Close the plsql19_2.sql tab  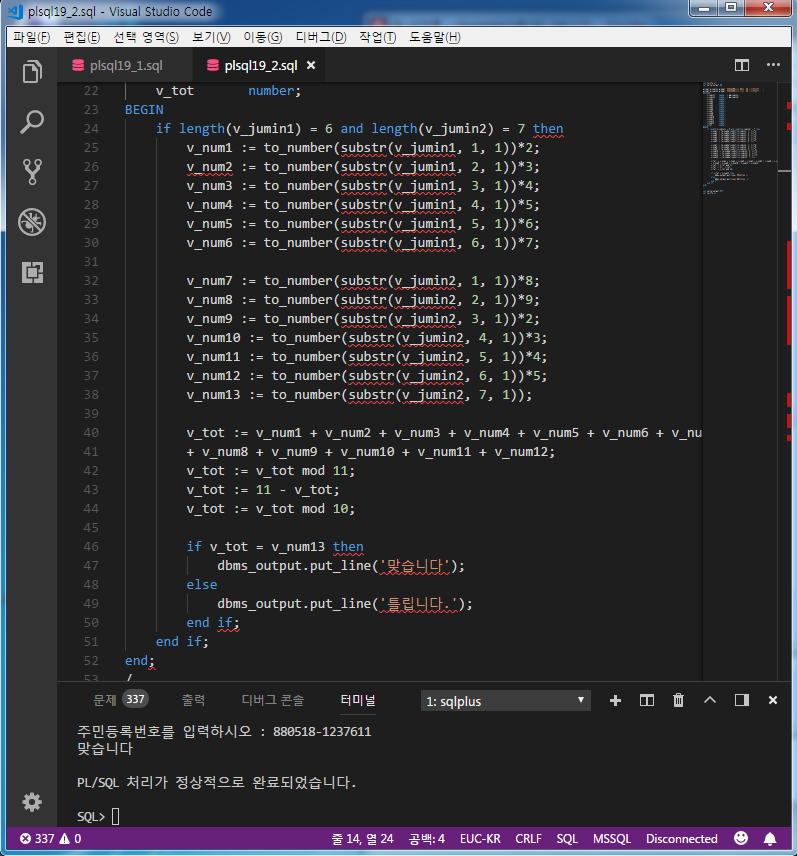click(x=311, y=66)
